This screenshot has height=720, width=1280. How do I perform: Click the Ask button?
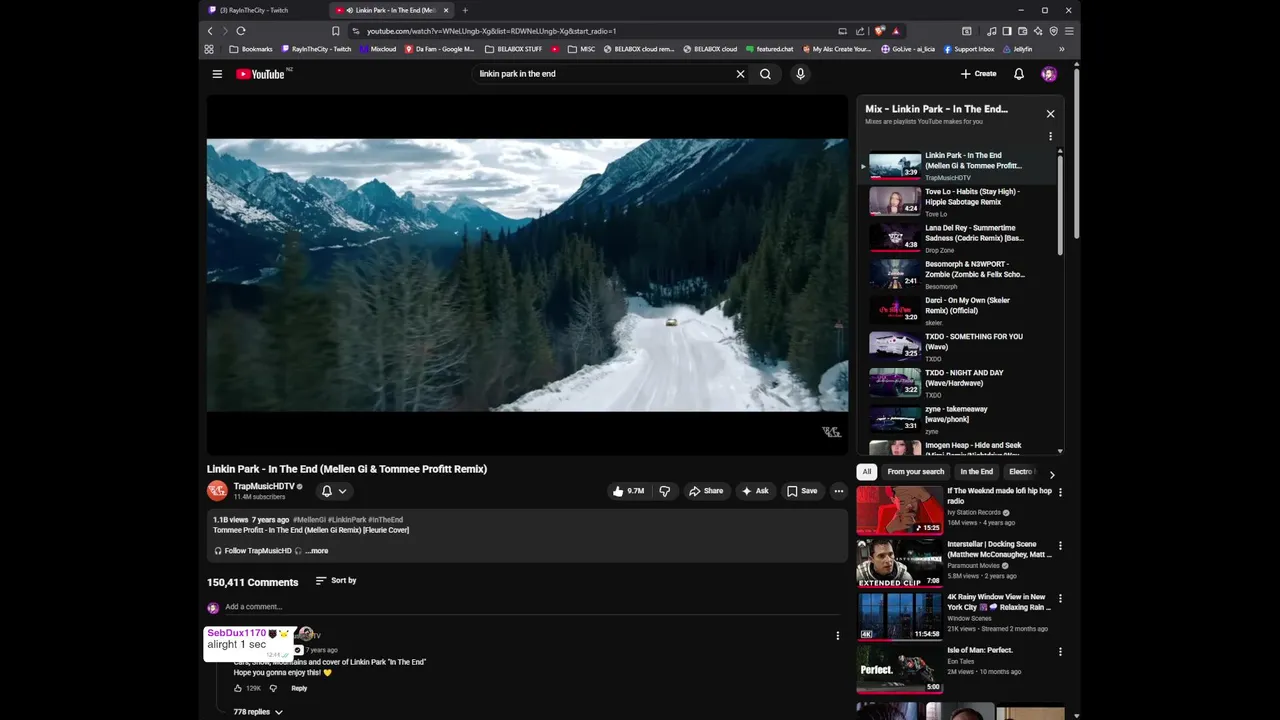tap(755, 491)
